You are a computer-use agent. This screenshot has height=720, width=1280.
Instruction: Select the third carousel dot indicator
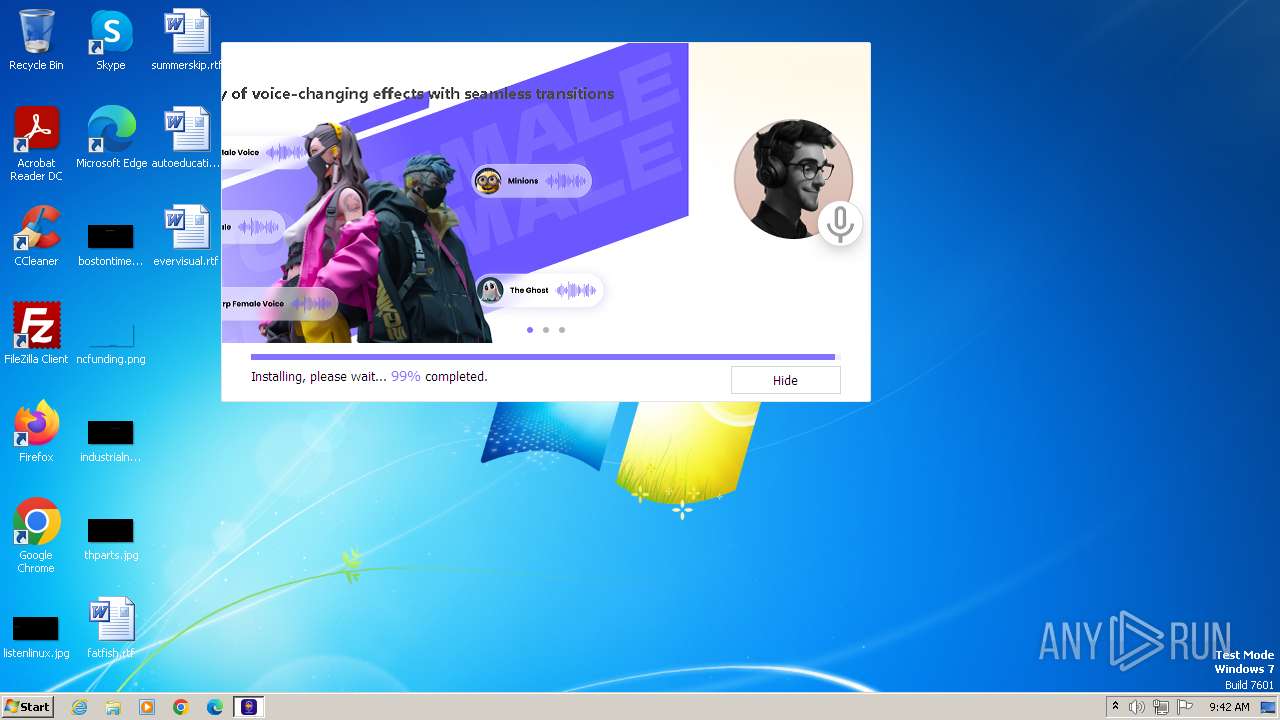coord(561,329)
